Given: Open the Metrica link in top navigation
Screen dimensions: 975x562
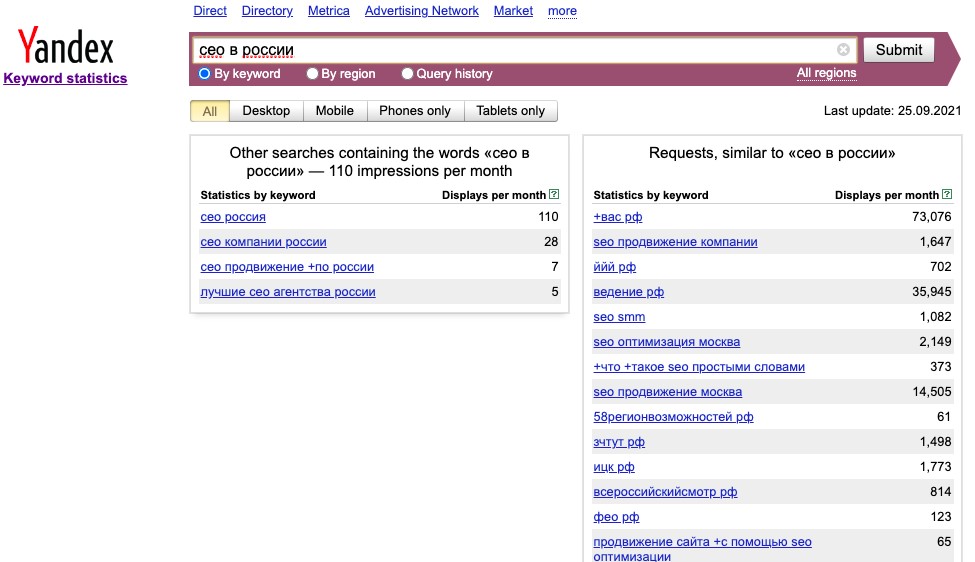Looking at the screenshot, I should [329, 11].
